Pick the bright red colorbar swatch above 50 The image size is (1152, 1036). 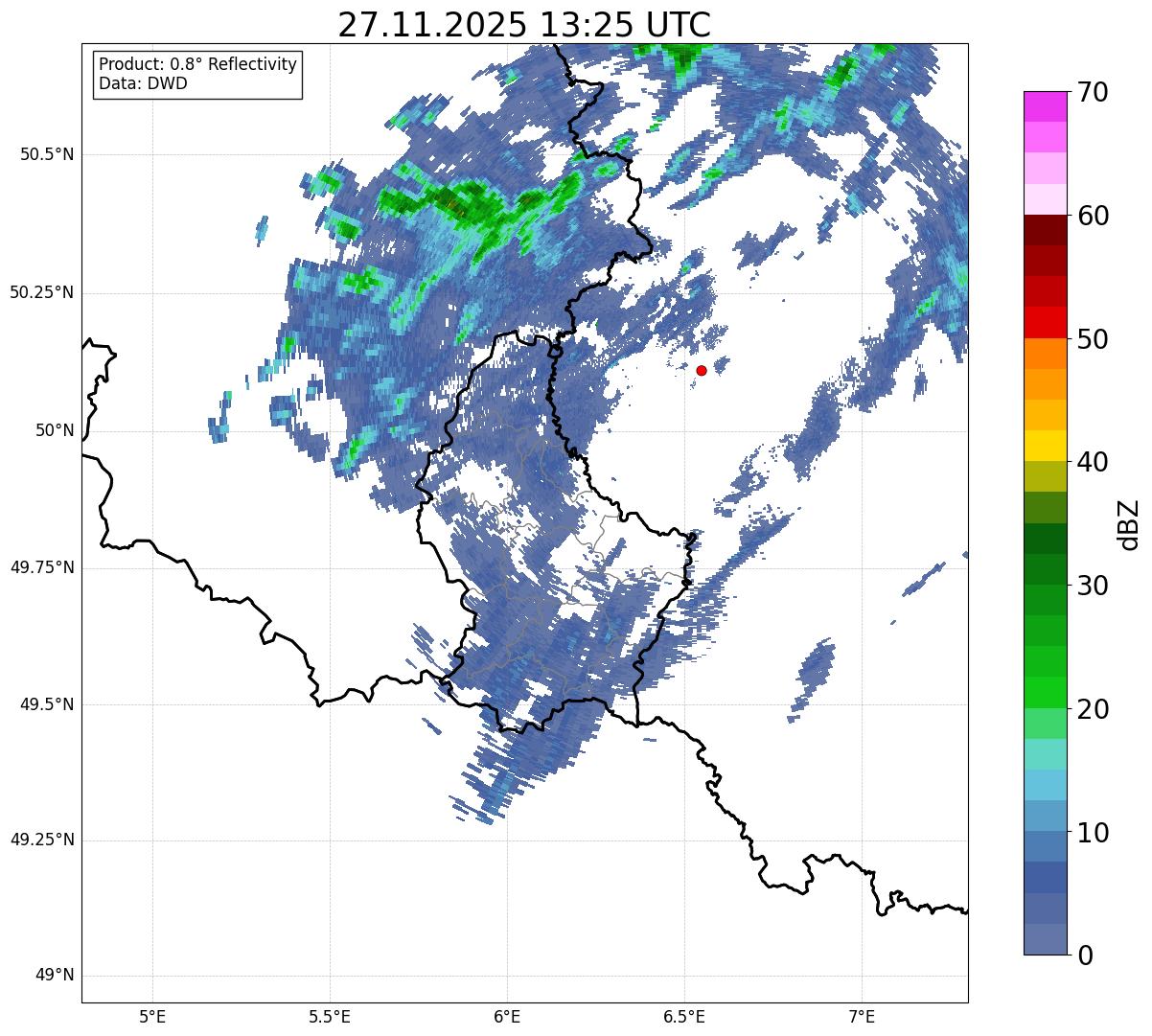pos(1044,322)
